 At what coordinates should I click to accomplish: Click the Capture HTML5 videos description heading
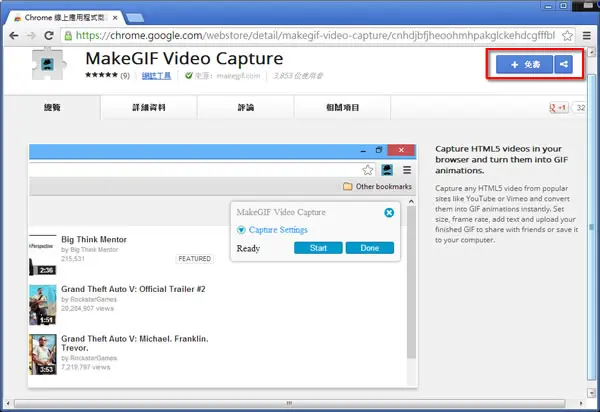point(502,160)
